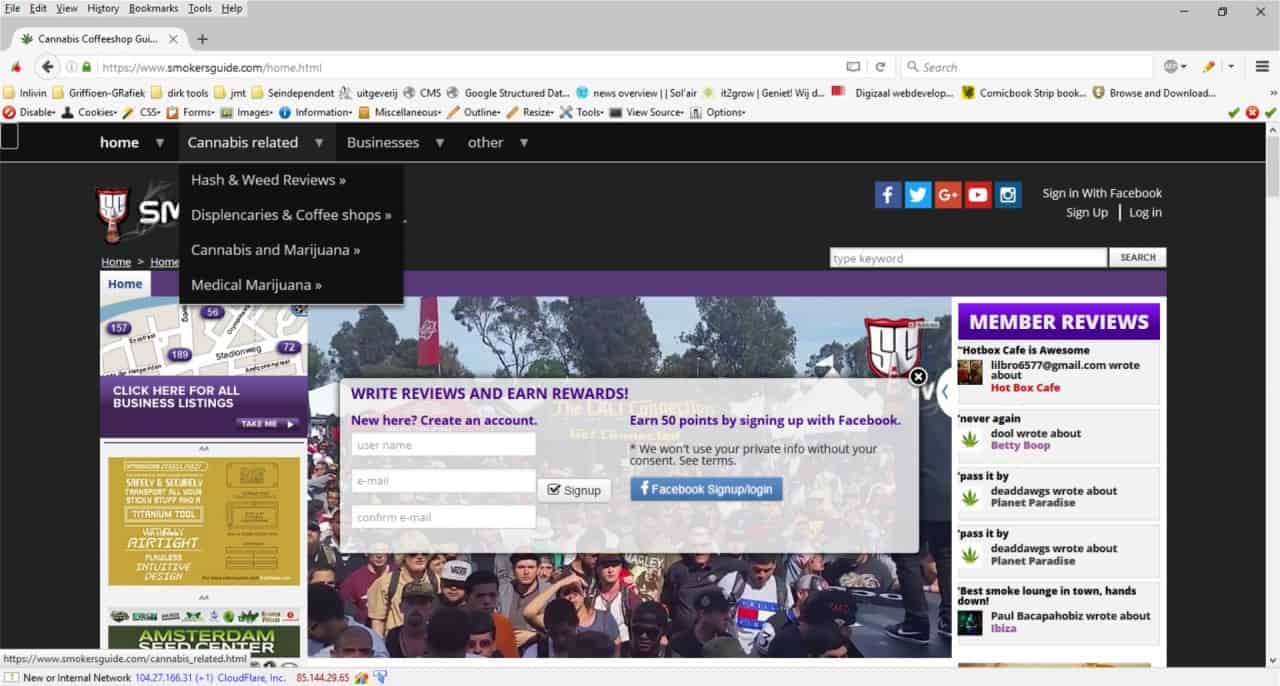Click the Signup button in popup

(575, 490)
